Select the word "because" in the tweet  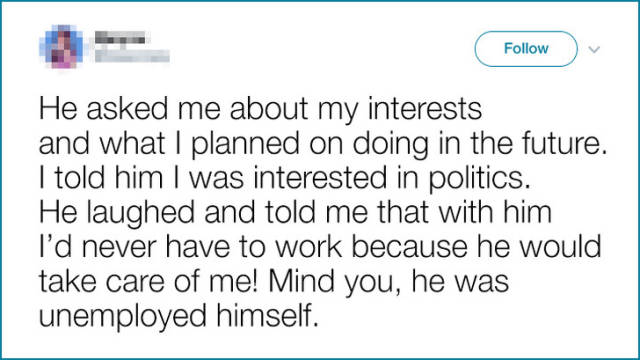click(x=409, y=247)
